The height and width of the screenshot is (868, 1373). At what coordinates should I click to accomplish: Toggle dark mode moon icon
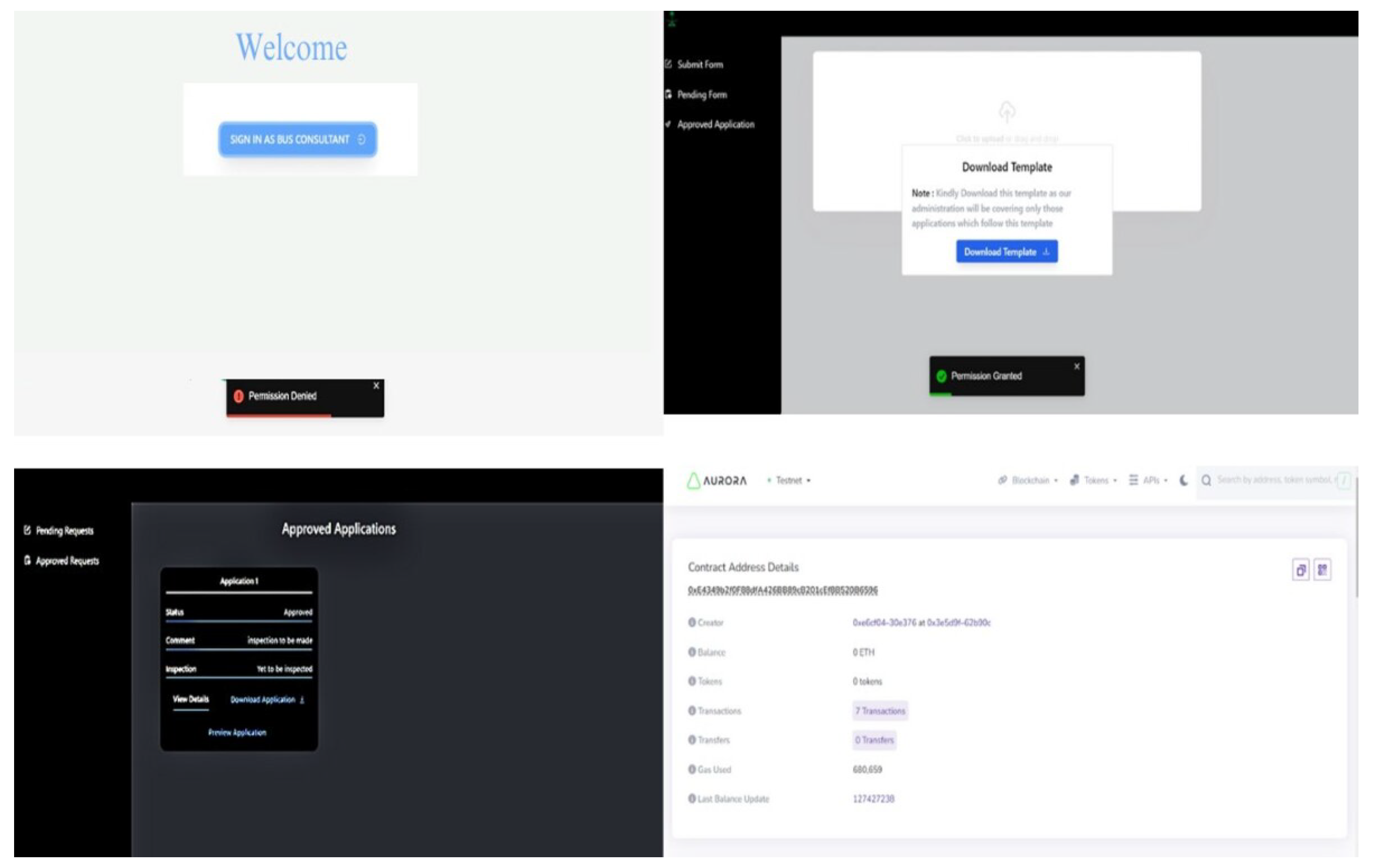(1183, 480)
